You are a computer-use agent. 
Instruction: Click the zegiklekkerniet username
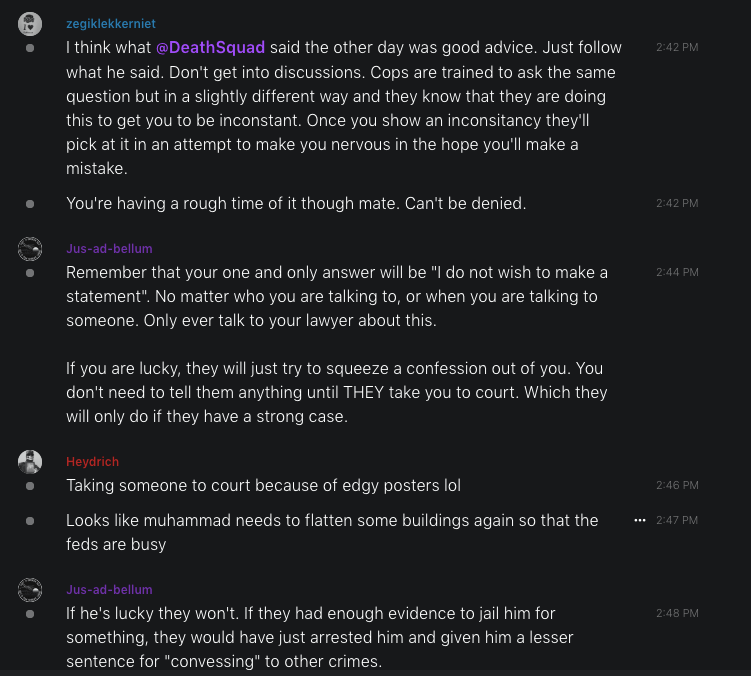point(111,24)
